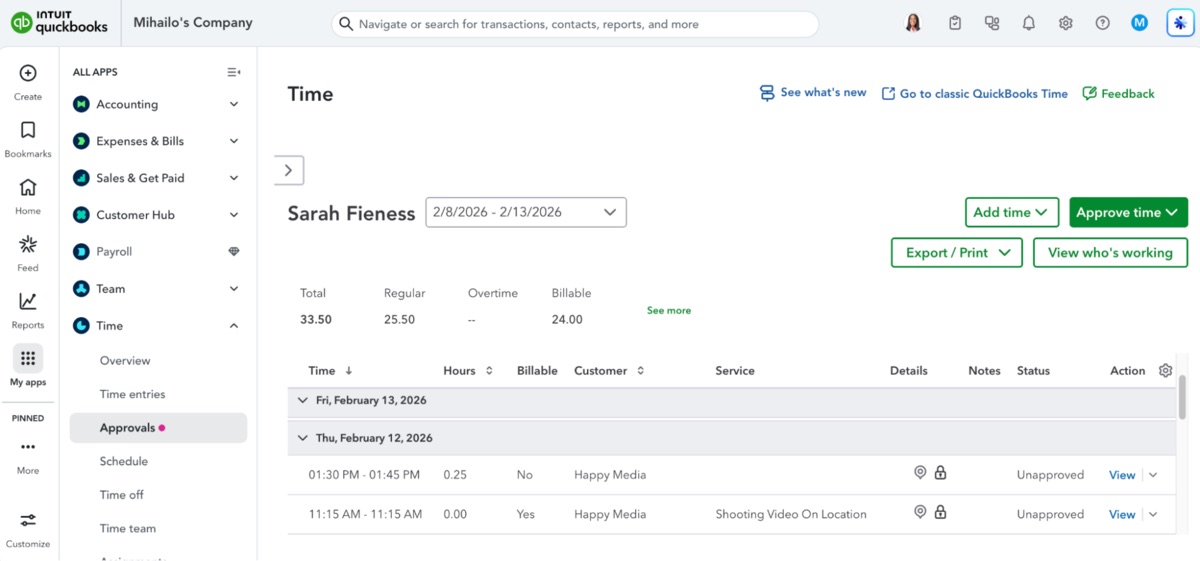Open the notifications bell
Screen dimensions: 1200x561
tap(1029, 23)
